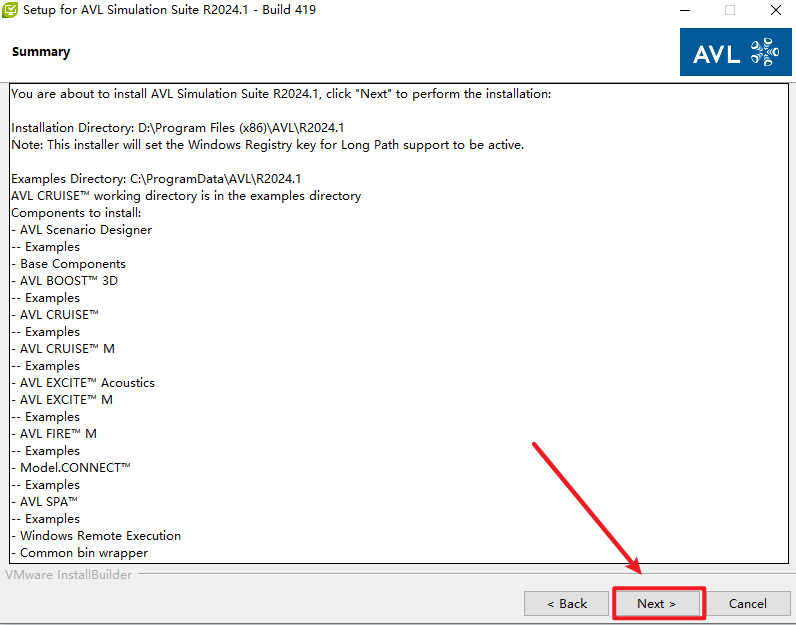This screenshot has height=625, width=796.
Task: Minimize the setup window
Action: point(684,10)
